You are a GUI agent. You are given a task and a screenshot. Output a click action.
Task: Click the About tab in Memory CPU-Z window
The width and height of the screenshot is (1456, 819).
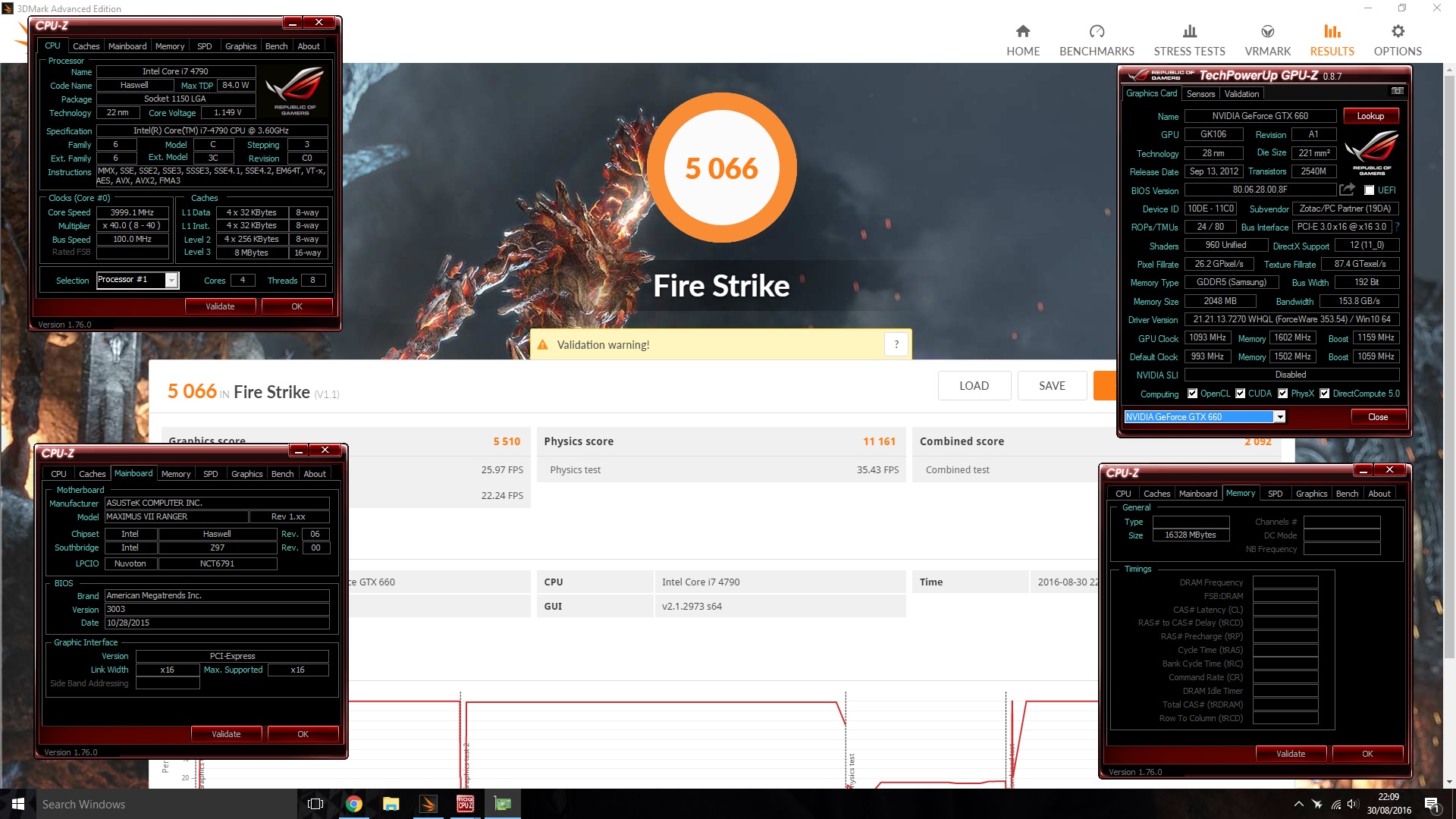coord(1379,494)
